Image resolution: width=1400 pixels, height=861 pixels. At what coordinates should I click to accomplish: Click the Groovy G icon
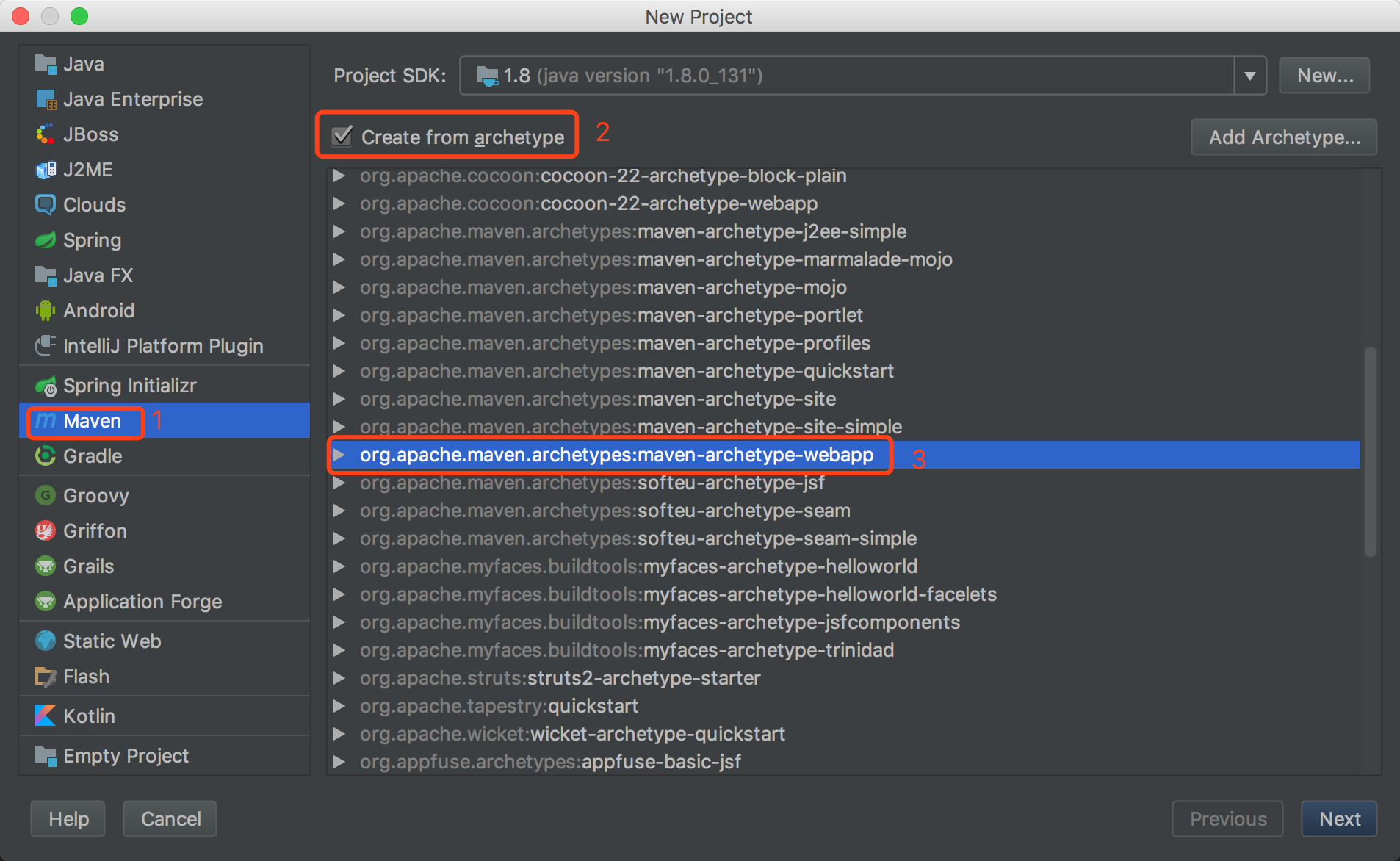pyautogui.click(x=46, y=496)
